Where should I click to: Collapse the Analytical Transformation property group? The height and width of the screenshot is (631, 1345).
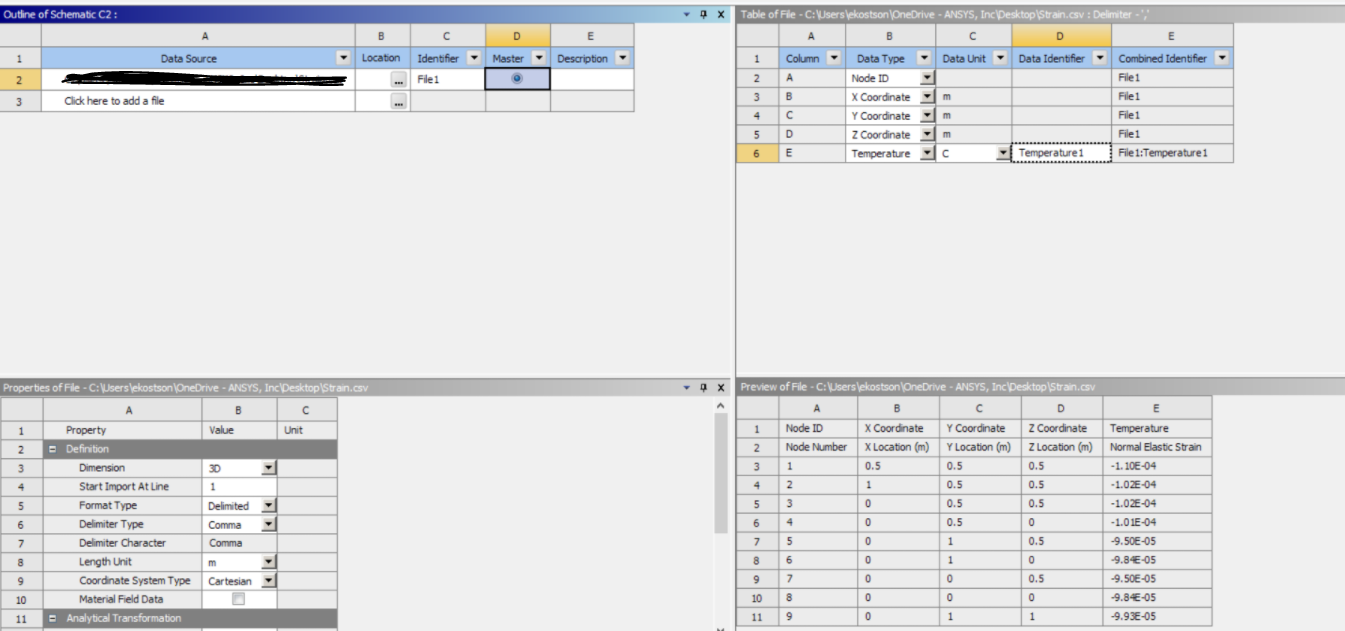pyautogui.click(x=52, y=618)
